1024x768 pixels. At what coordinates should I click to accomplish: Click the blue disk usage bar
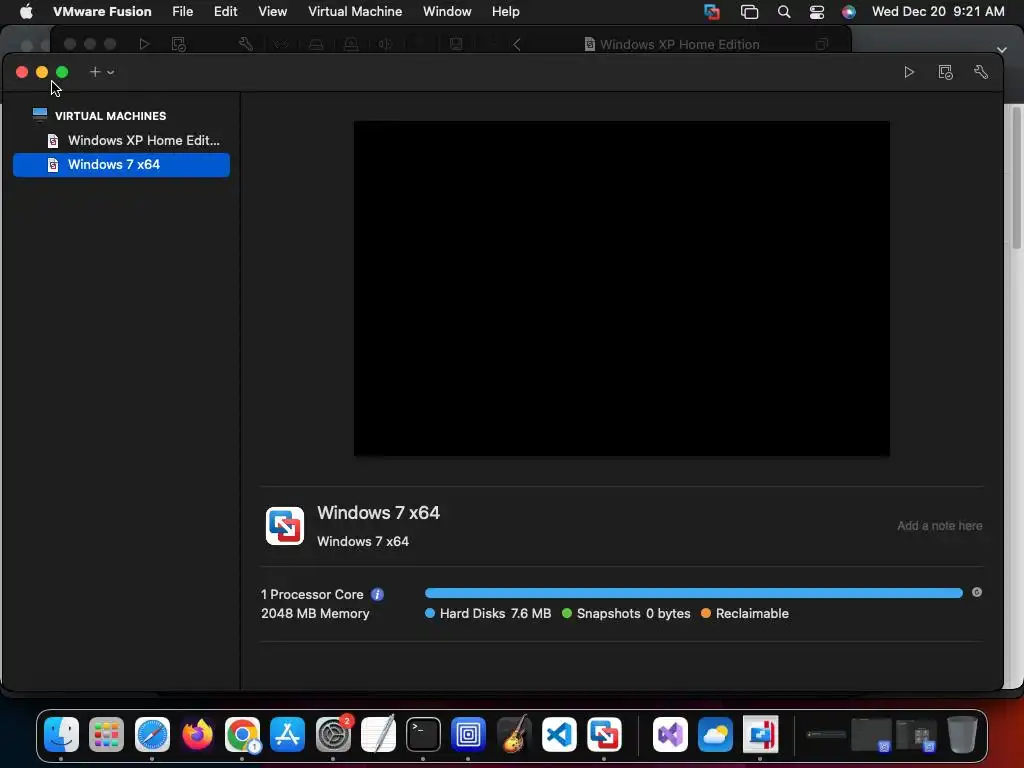pos(694,593)
